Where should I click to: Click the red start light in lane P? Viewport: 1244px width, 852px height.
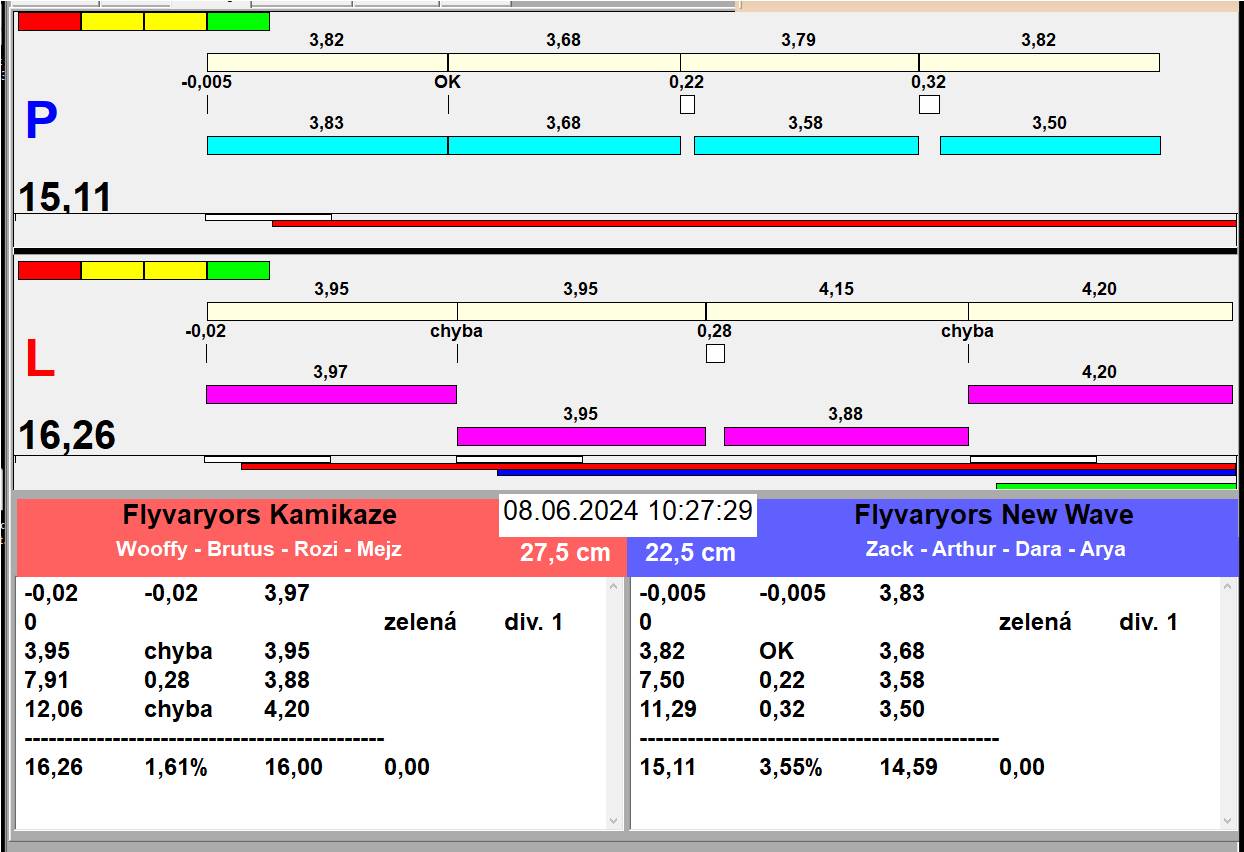(x=49, y=21)
